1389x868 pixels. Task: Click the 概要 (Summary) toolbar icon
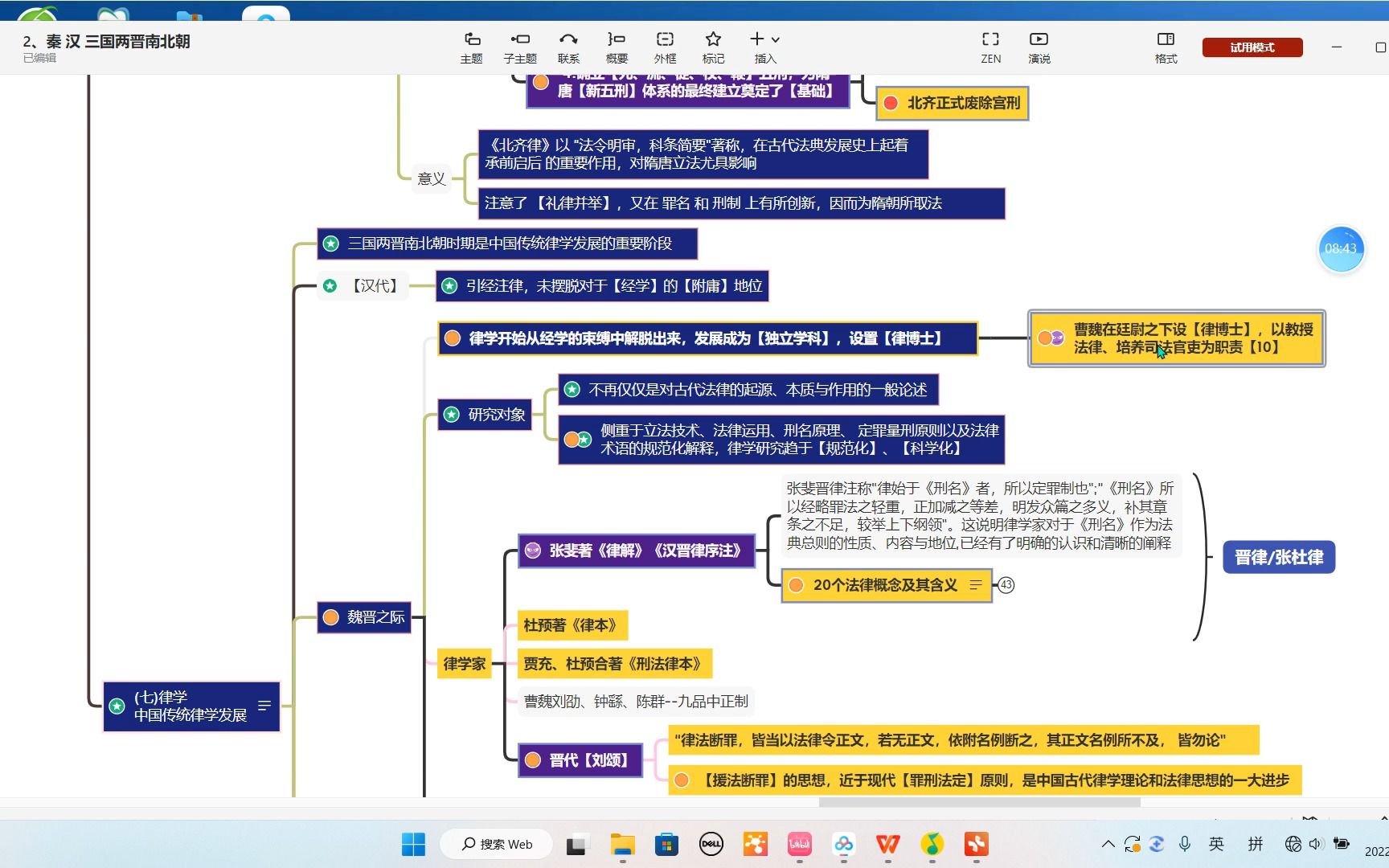pos(617,47)
